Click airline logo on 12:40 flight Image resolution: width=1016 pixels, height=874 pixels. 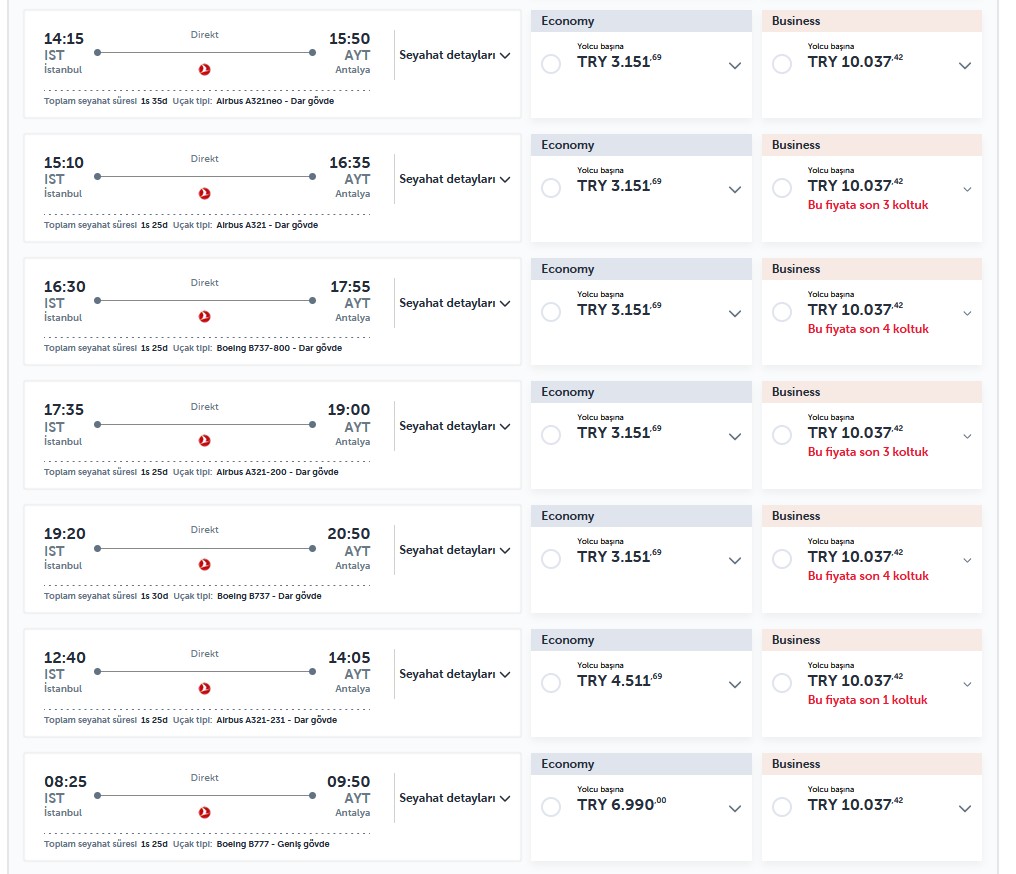click(x=205, y=689)
